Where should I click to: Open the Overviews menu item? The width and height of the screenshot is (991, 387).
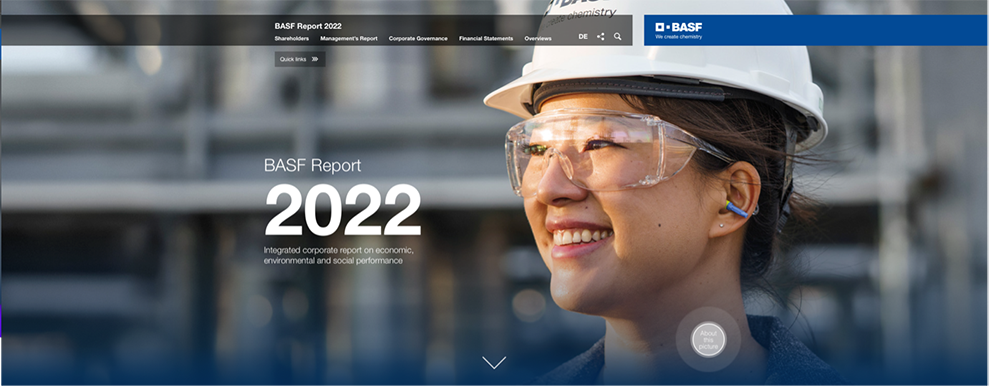[538, 39]
